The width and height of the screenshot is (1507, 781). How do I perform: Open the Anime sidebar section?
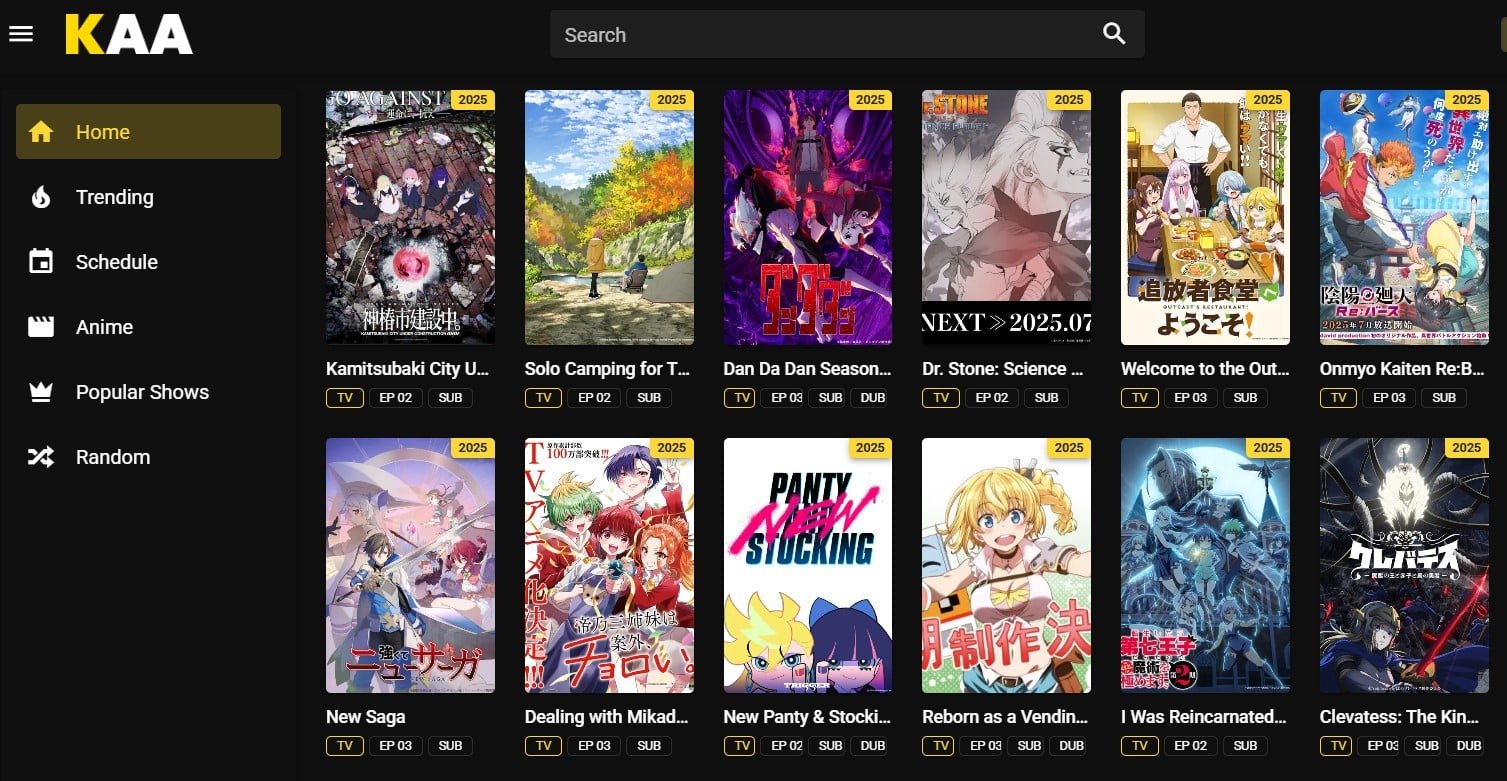[148, 327]
